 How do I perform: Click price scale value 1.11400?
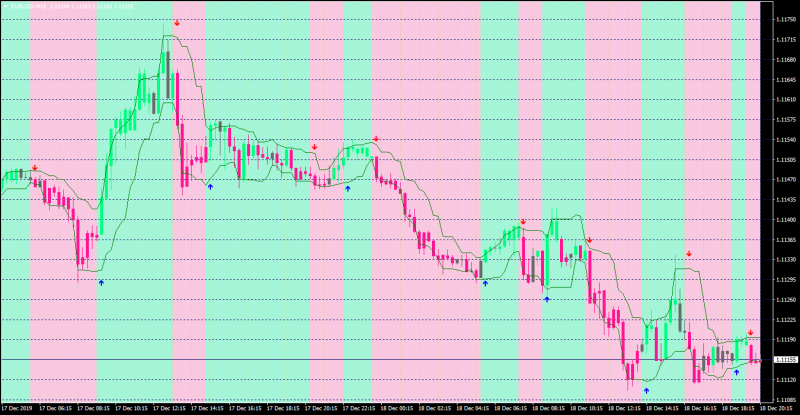pos(786,219)
